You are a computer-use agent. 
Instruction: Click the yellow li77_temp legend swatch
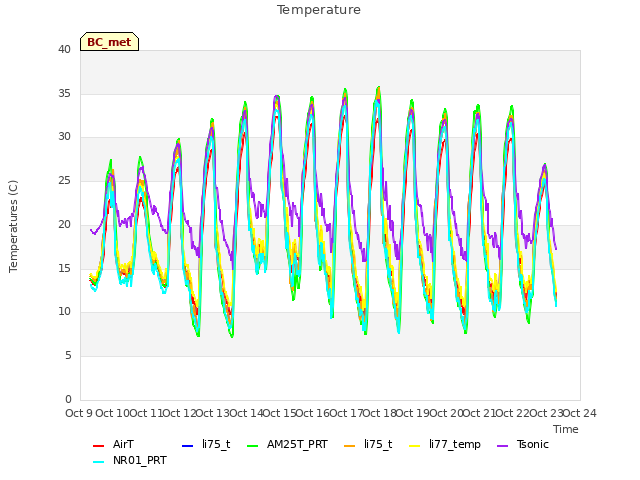(415, 445)
